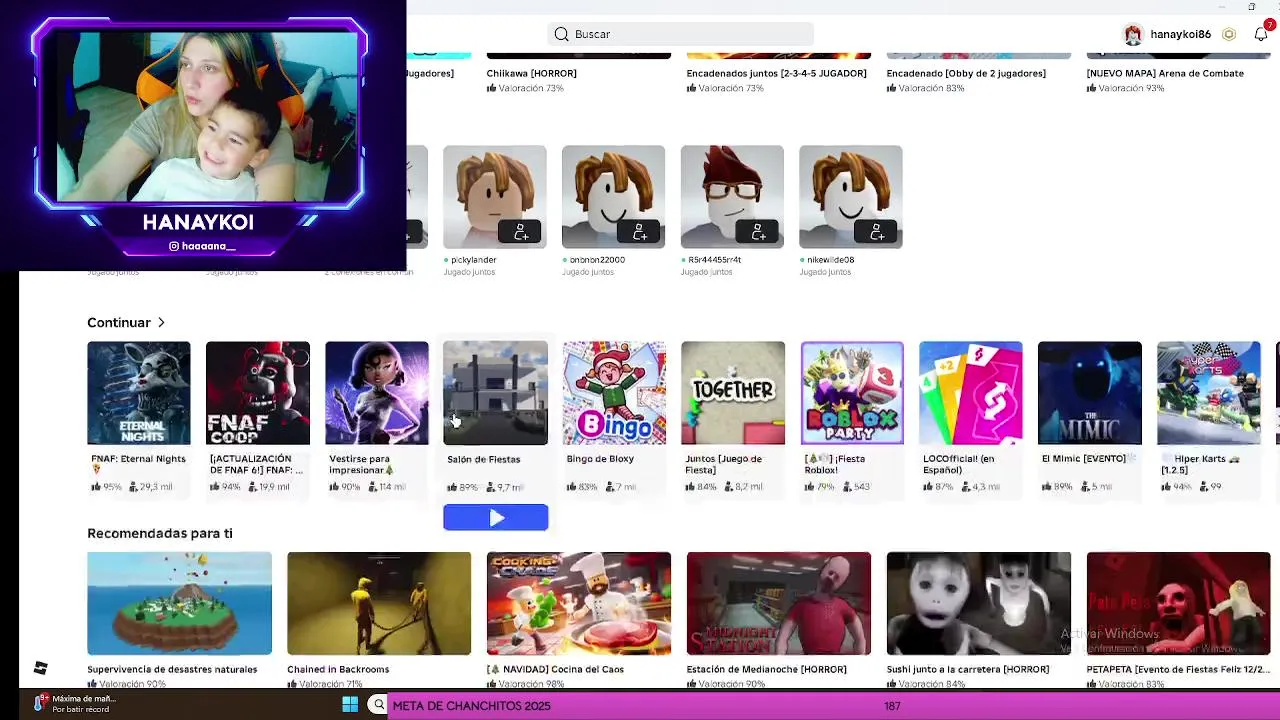Screen dimensions: 1280x720
Task: Click the 'El Mimic [EVENTO]' title
Action: [x=1084, y=459]
